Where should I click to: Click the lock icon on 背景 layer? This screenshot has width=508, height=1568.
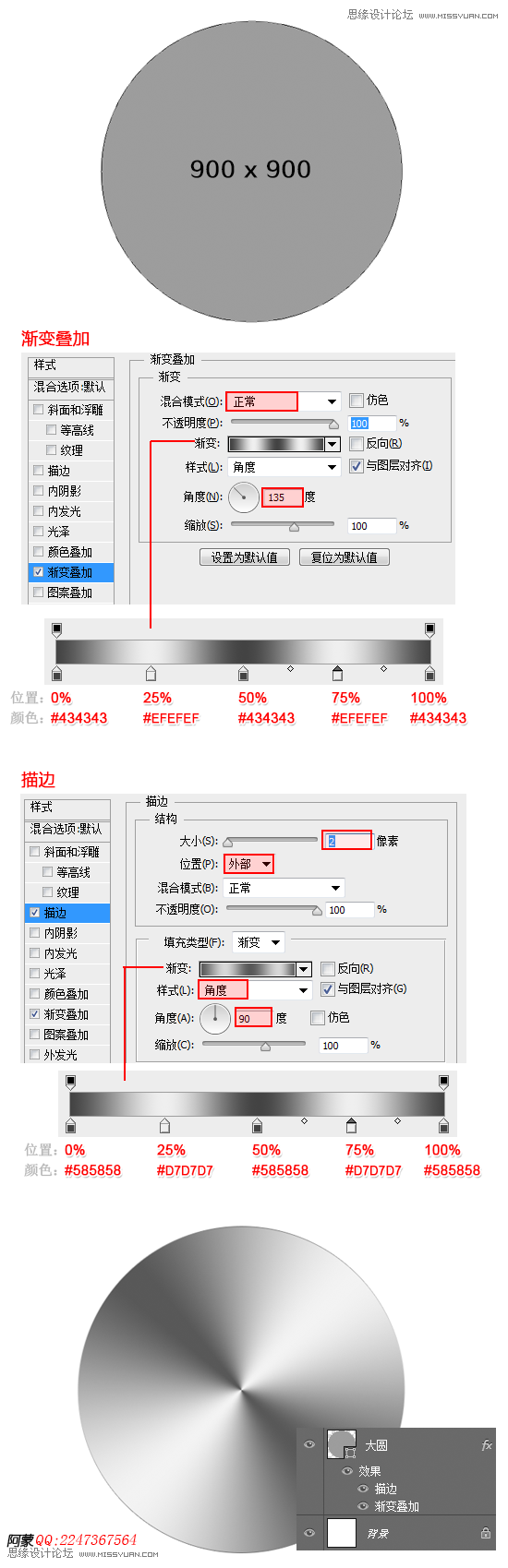point(486,1533)
